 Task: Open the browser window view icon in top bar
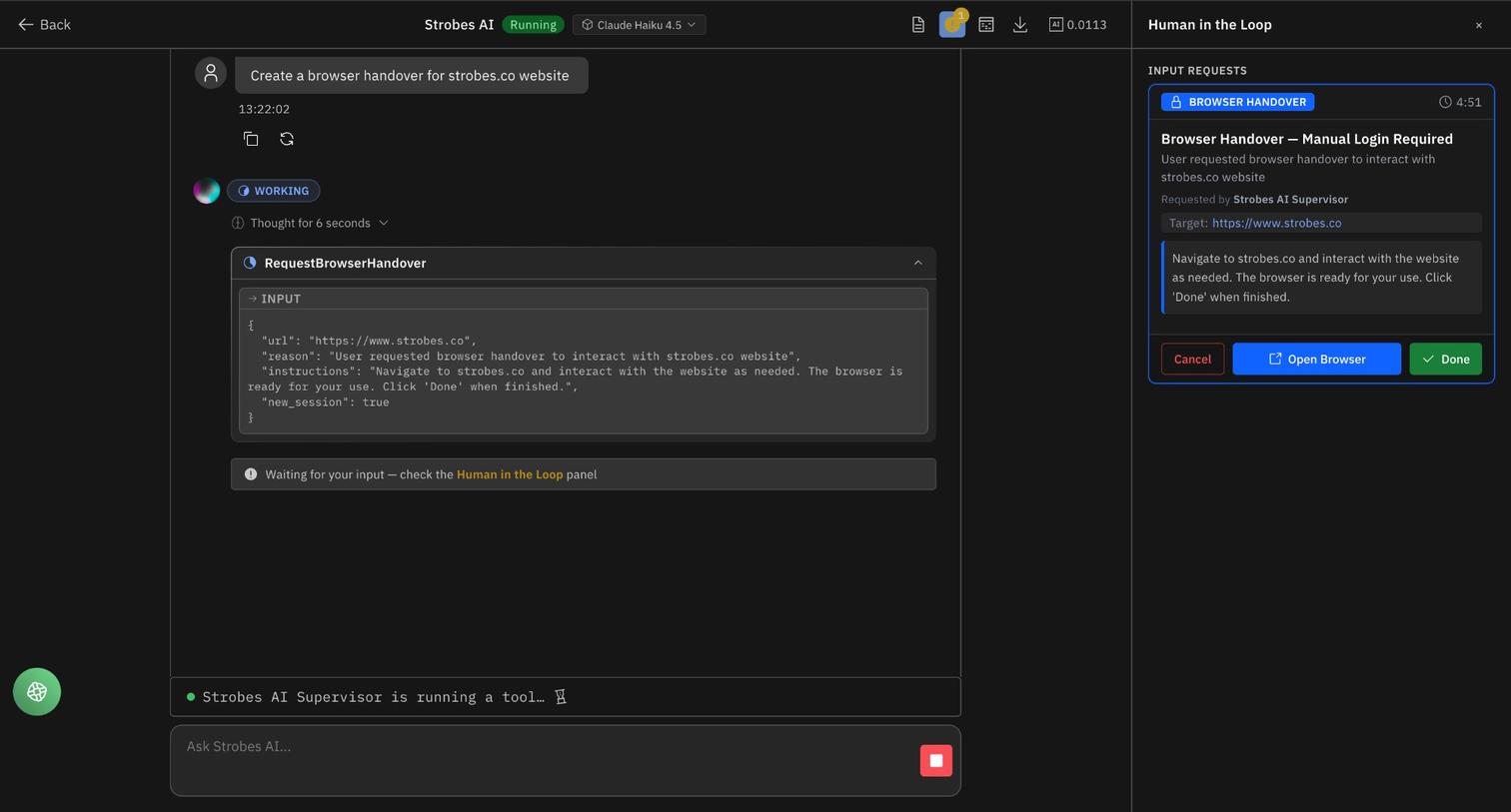point(986,25)
